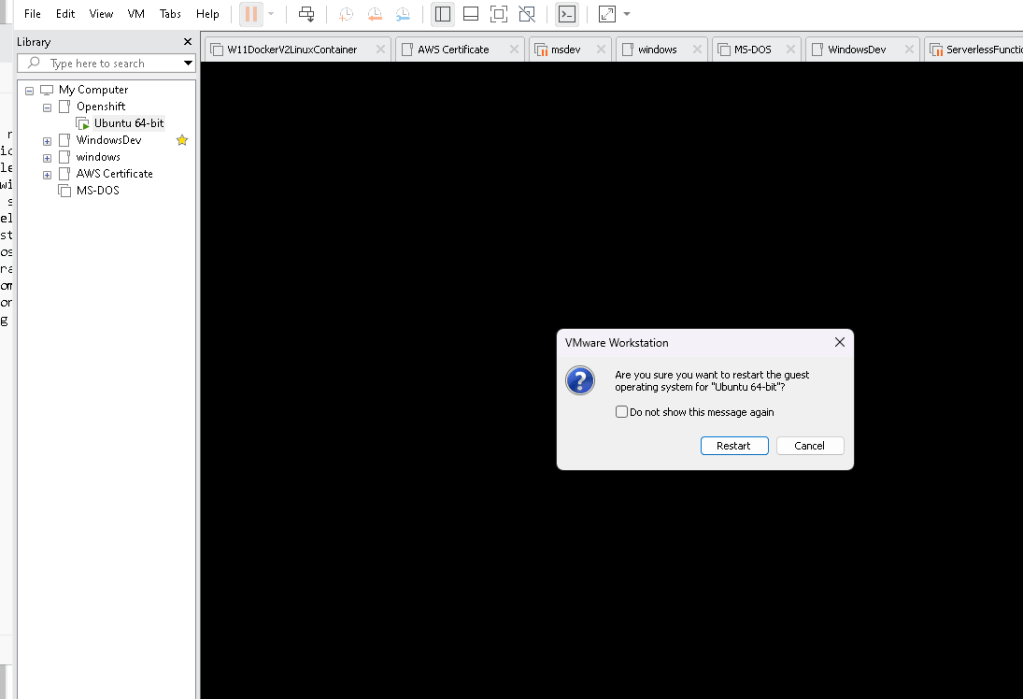Screen dimensions: 1023x699
Task: Click the Send Ctrl+Alt+Del toolbar icon
Action: 306,14
